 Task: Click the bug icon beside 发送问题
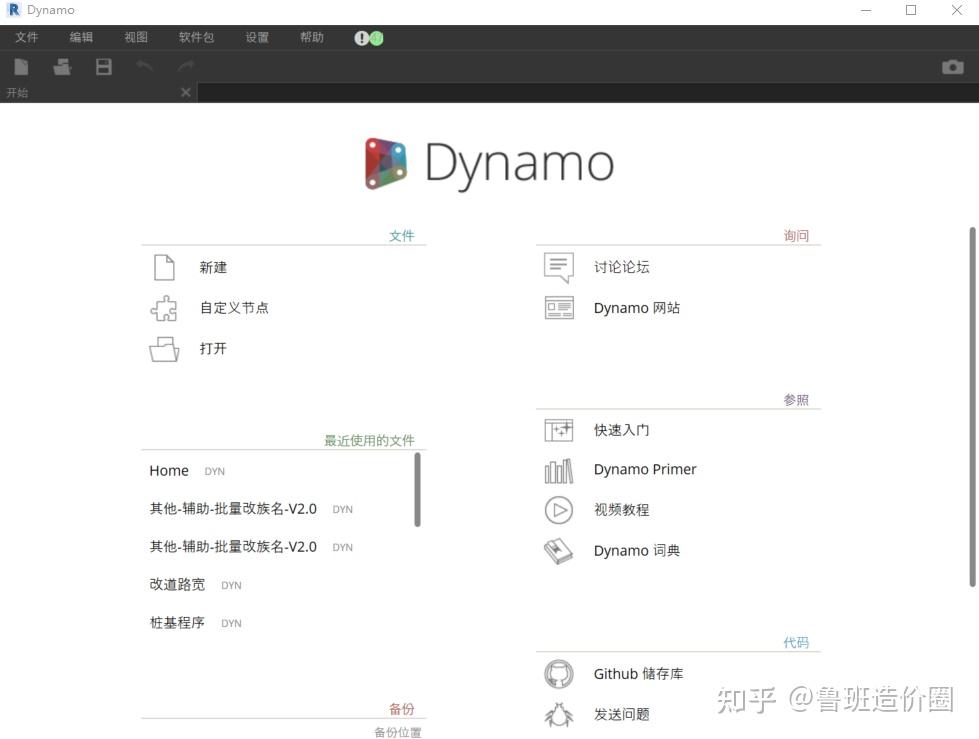pos(558,714)
